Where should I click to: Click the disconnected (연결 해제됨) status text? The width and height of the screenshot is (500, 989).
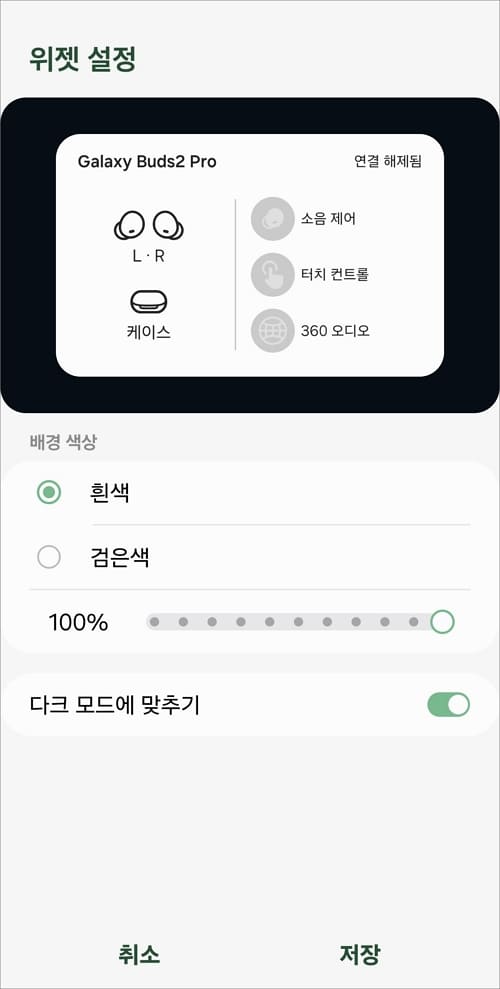(x=388, y=161)
